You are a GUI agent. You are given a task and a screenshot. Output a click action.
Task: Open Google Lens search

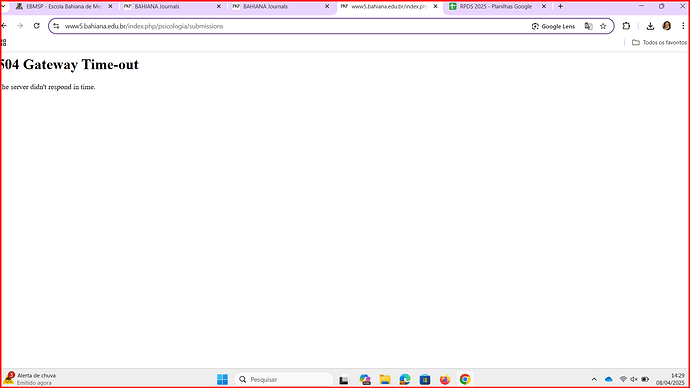click(x=553, y=26)
